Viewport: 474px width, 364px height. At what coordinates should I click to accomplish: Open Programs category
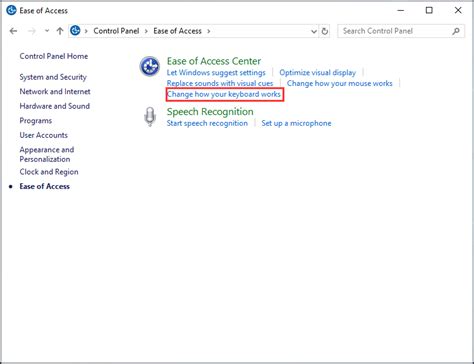36,121
